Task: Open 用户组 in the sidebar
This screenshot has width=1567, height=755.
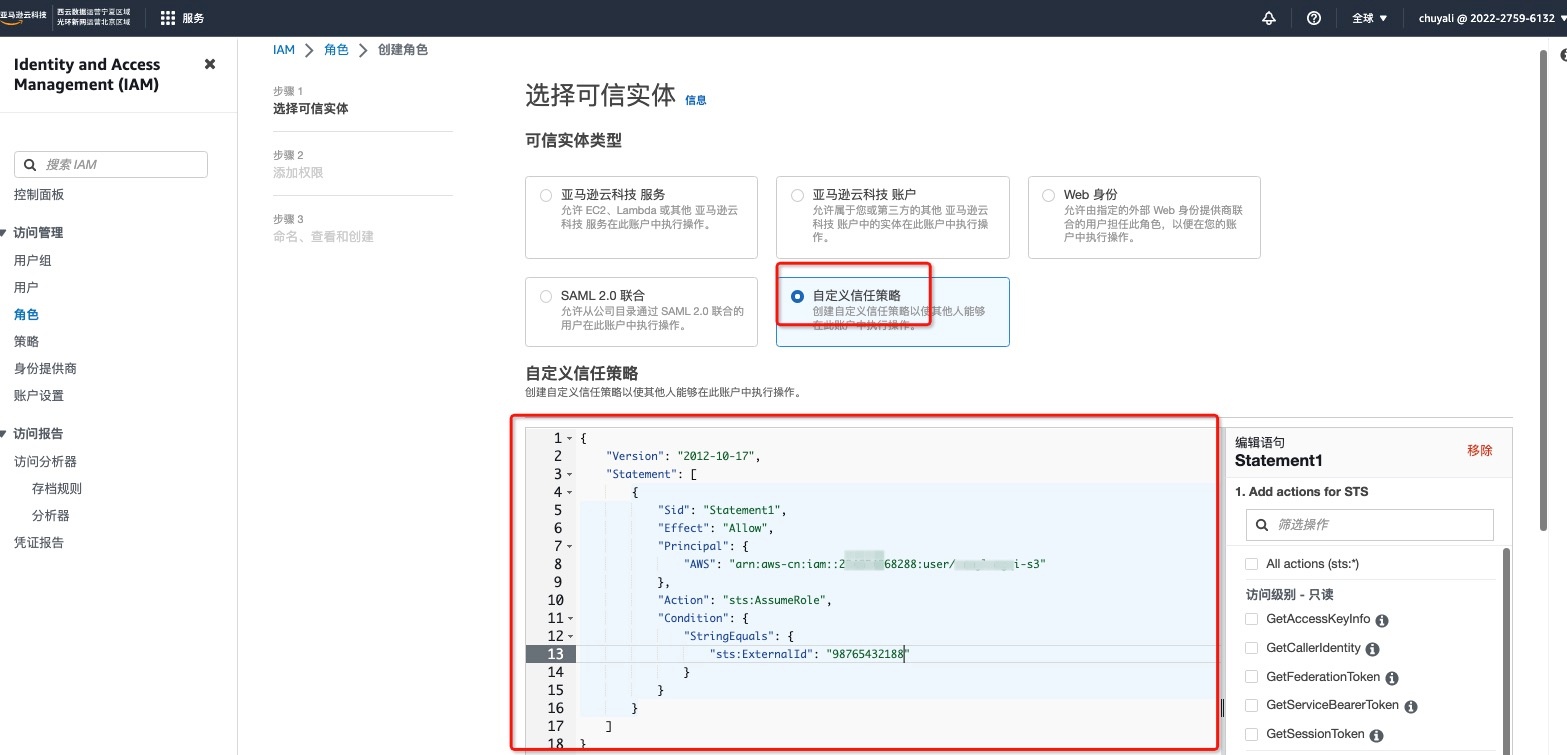Action: point(33,261)
